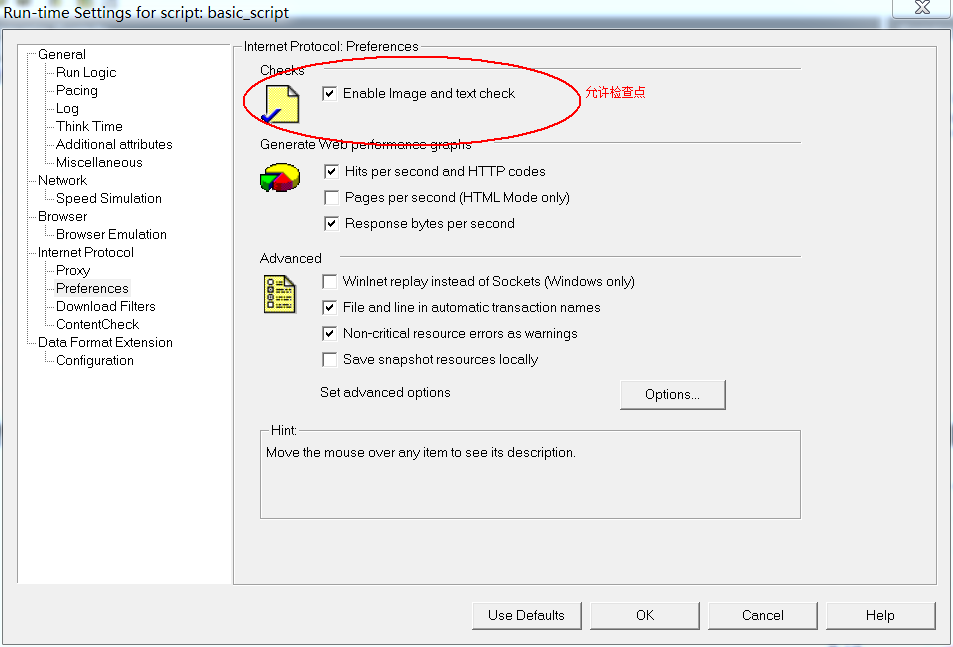Close the Run-time Settings window
953x647 pixels.
click(x=922, y=7)
